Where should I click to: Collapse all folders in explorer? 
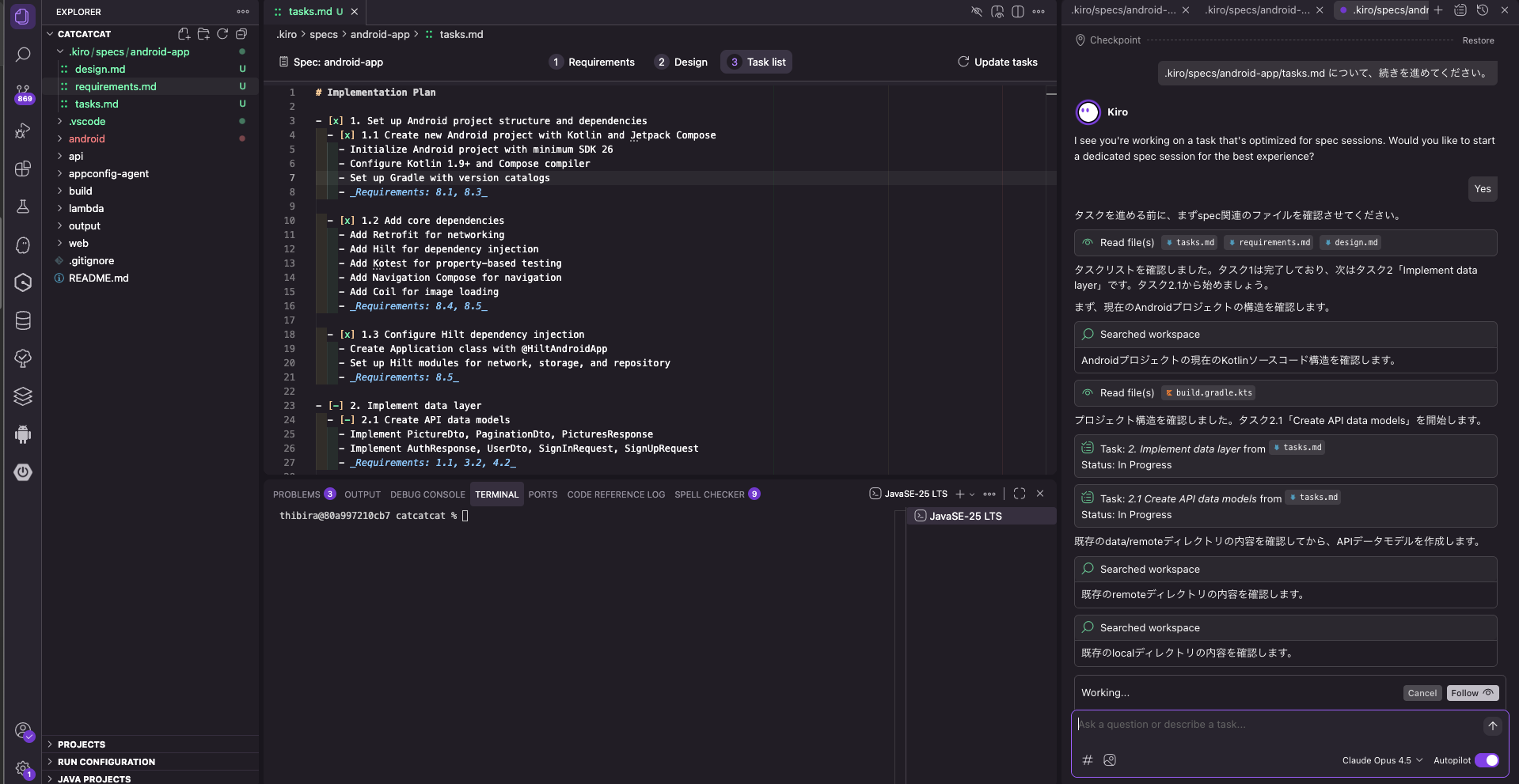click(x=241, y=34)
